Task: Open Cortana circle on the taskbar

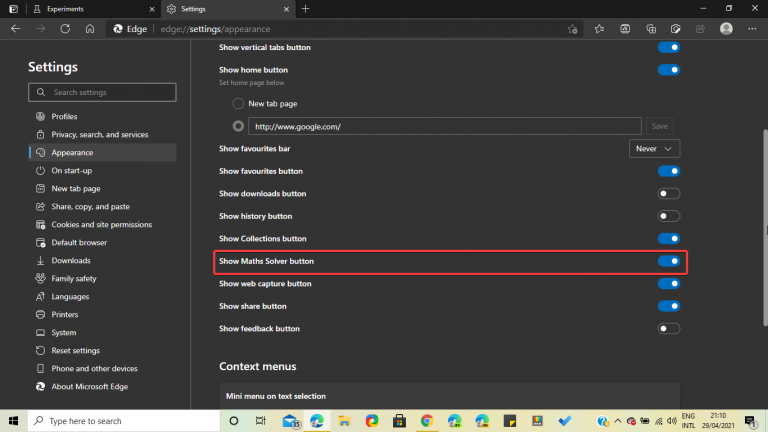Action: coord(234,421)
